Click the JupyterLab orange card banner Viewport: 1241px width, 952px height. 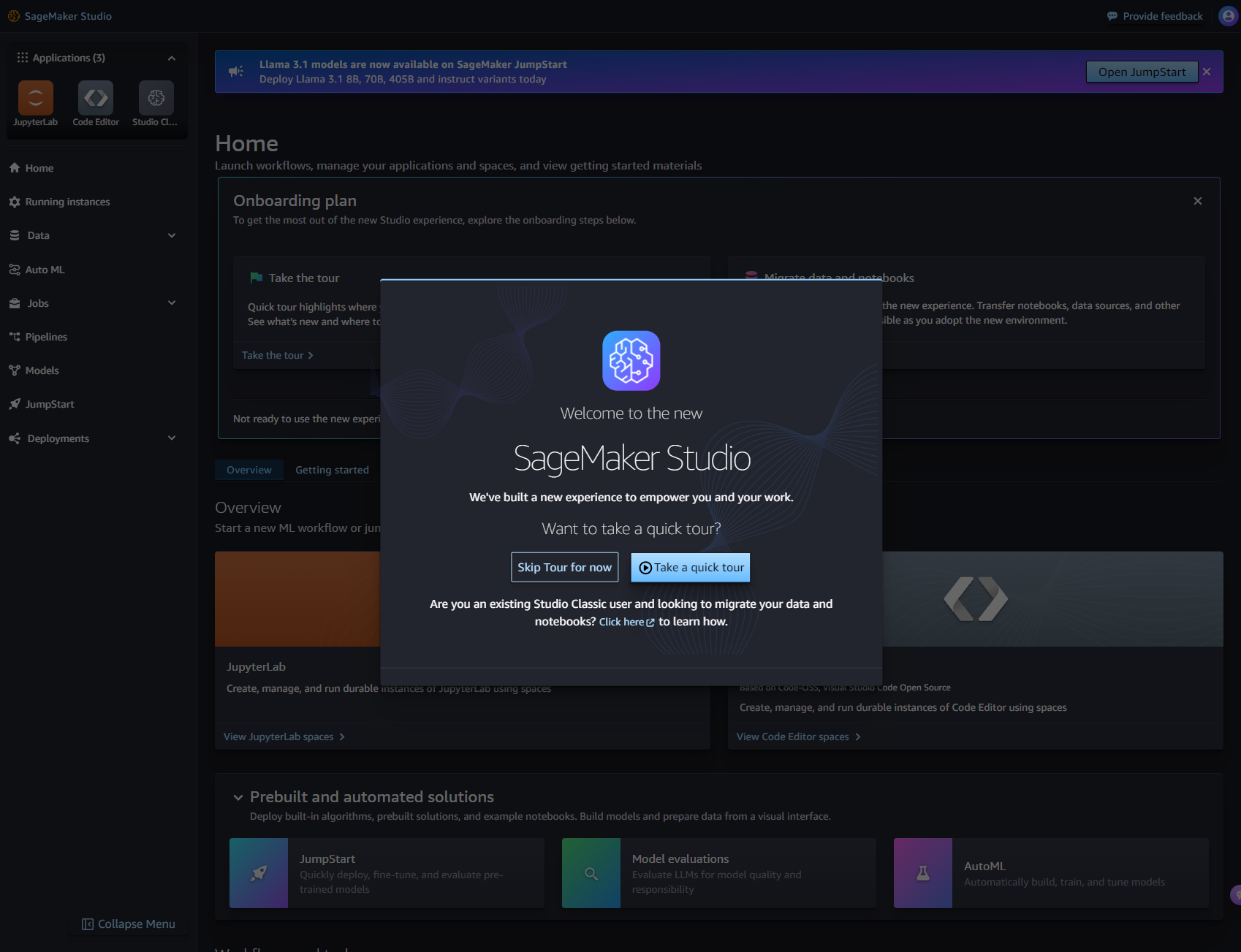297,599
